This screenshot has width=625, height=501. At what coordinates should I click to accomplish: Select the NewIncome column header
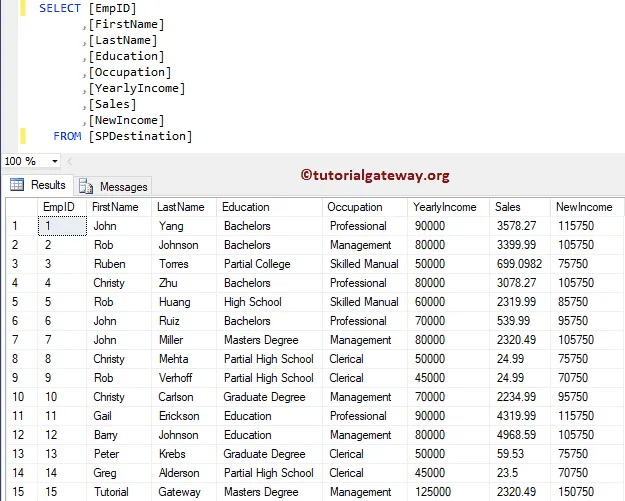tap(586, 207)
